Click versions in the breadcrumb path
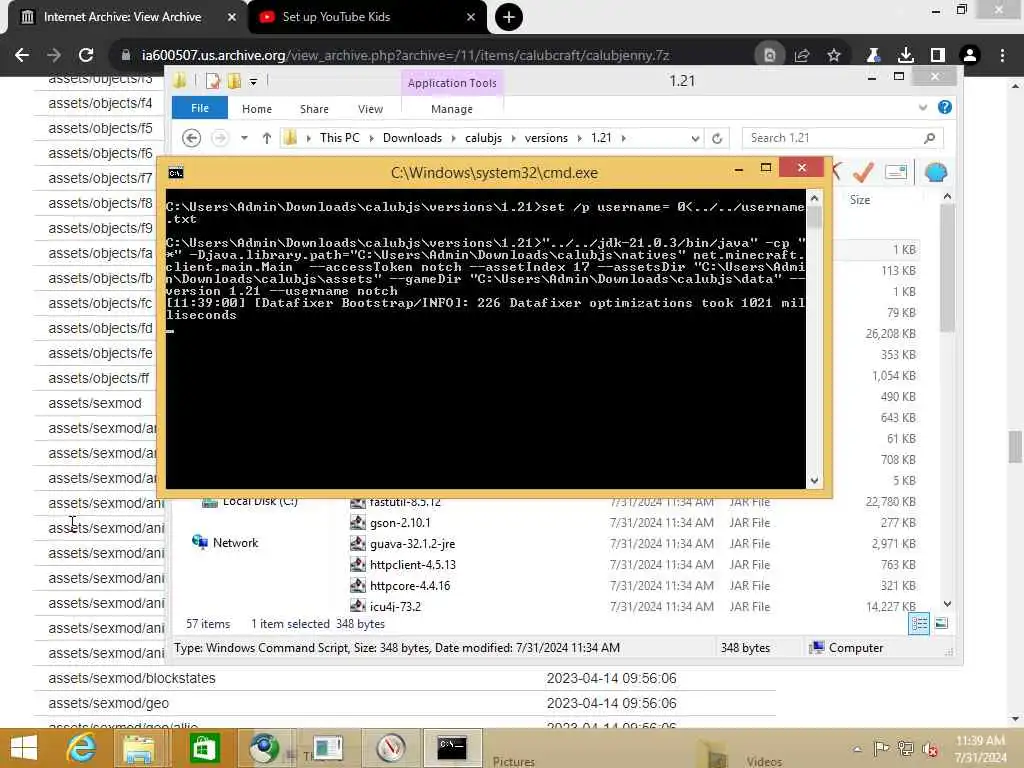1024x768 pixels. [x=546, y=138]
